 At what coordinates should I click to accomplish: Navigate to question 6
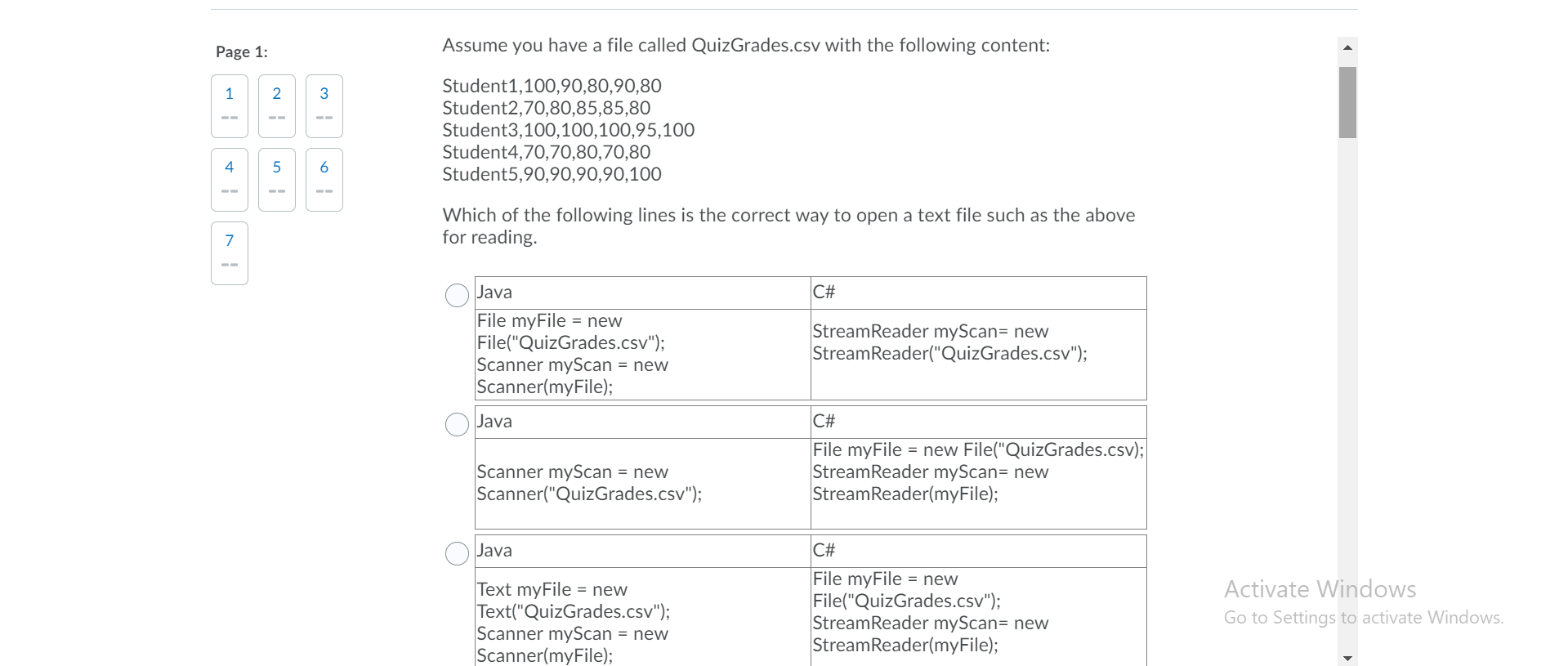pos(324,179)
